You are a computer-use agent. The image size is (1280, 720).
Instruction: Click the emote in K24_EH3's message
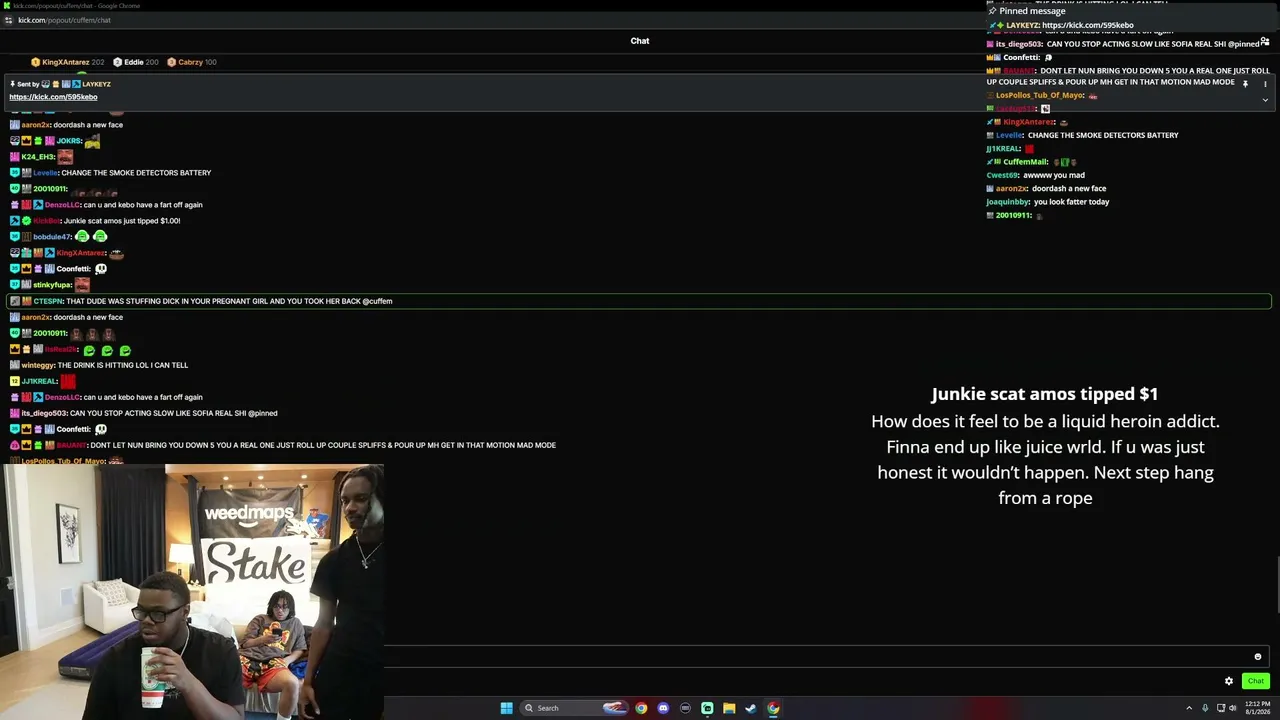tap(66, 157)
